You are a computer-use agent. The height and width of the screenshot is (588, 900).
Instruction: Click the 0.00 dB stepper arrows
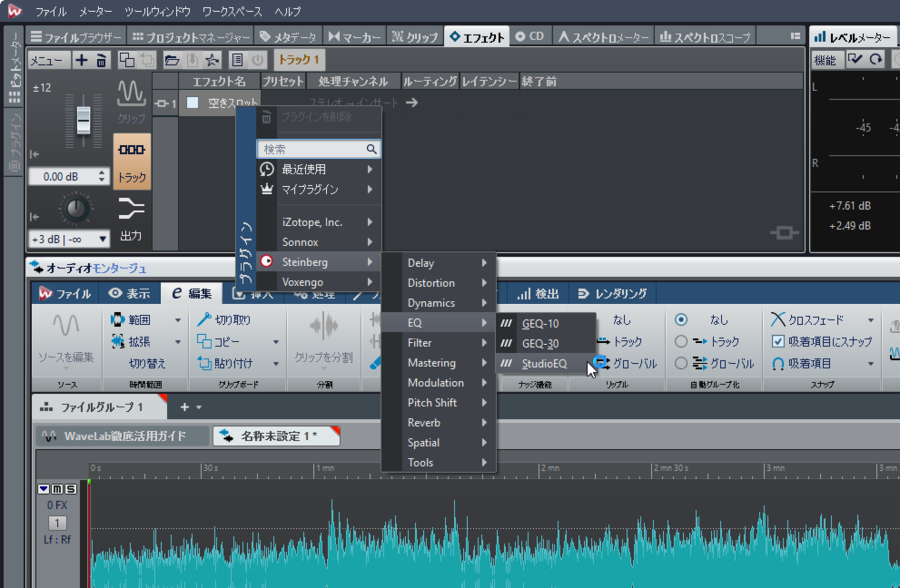(x=102, y=176)
